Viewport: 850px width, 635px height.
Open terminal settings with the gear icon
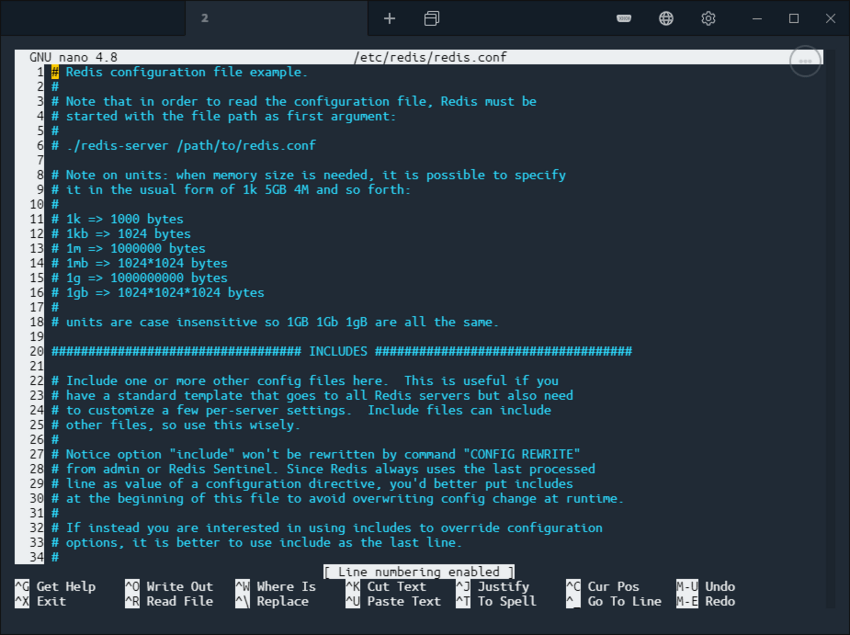[707, 17]
